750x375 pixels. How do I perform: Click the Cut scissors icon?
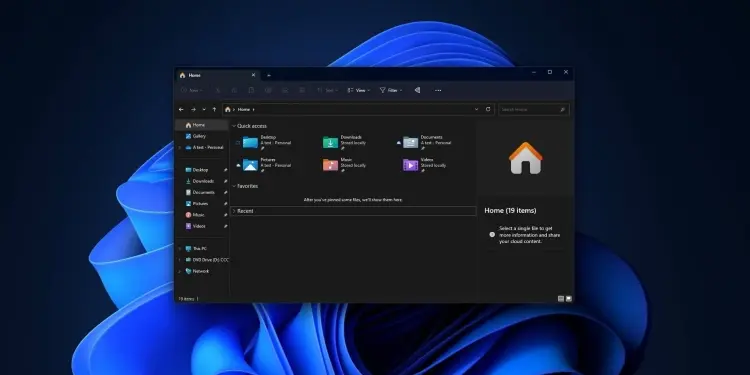point(218,90)
